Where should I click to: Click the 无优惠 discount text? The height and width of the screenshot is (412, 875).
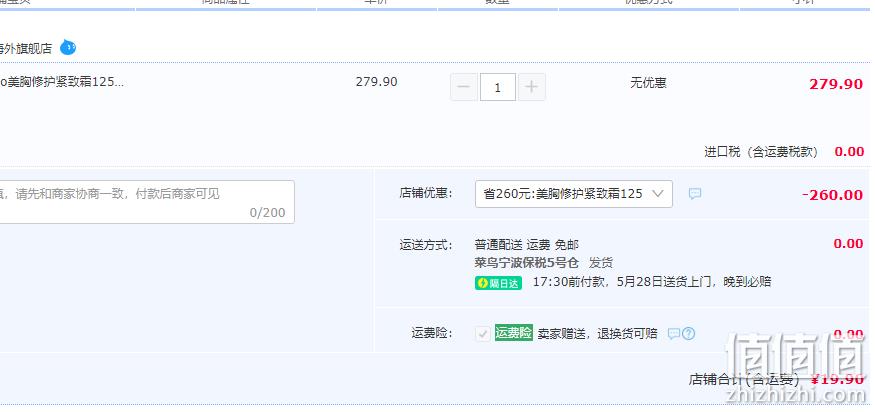click(648, 83)
